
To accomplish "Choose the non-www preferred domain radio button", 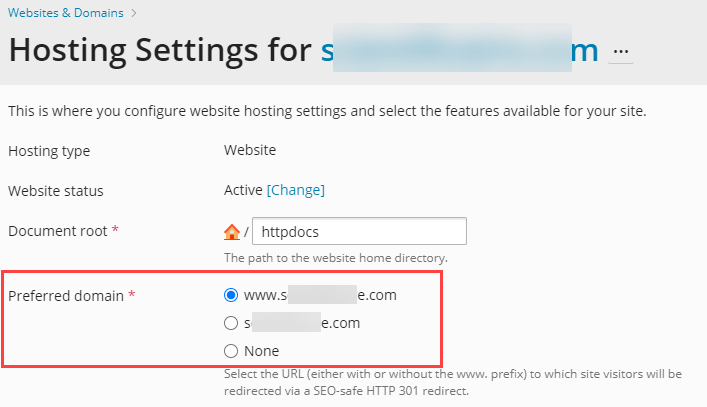I will 231,323.
